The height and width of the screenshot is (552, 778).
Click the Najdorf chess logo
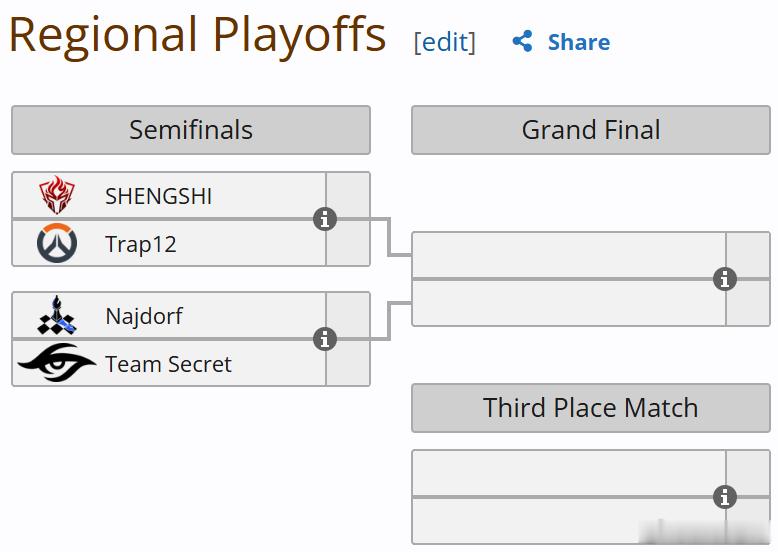pyautogui.click(x=57, y=315)
